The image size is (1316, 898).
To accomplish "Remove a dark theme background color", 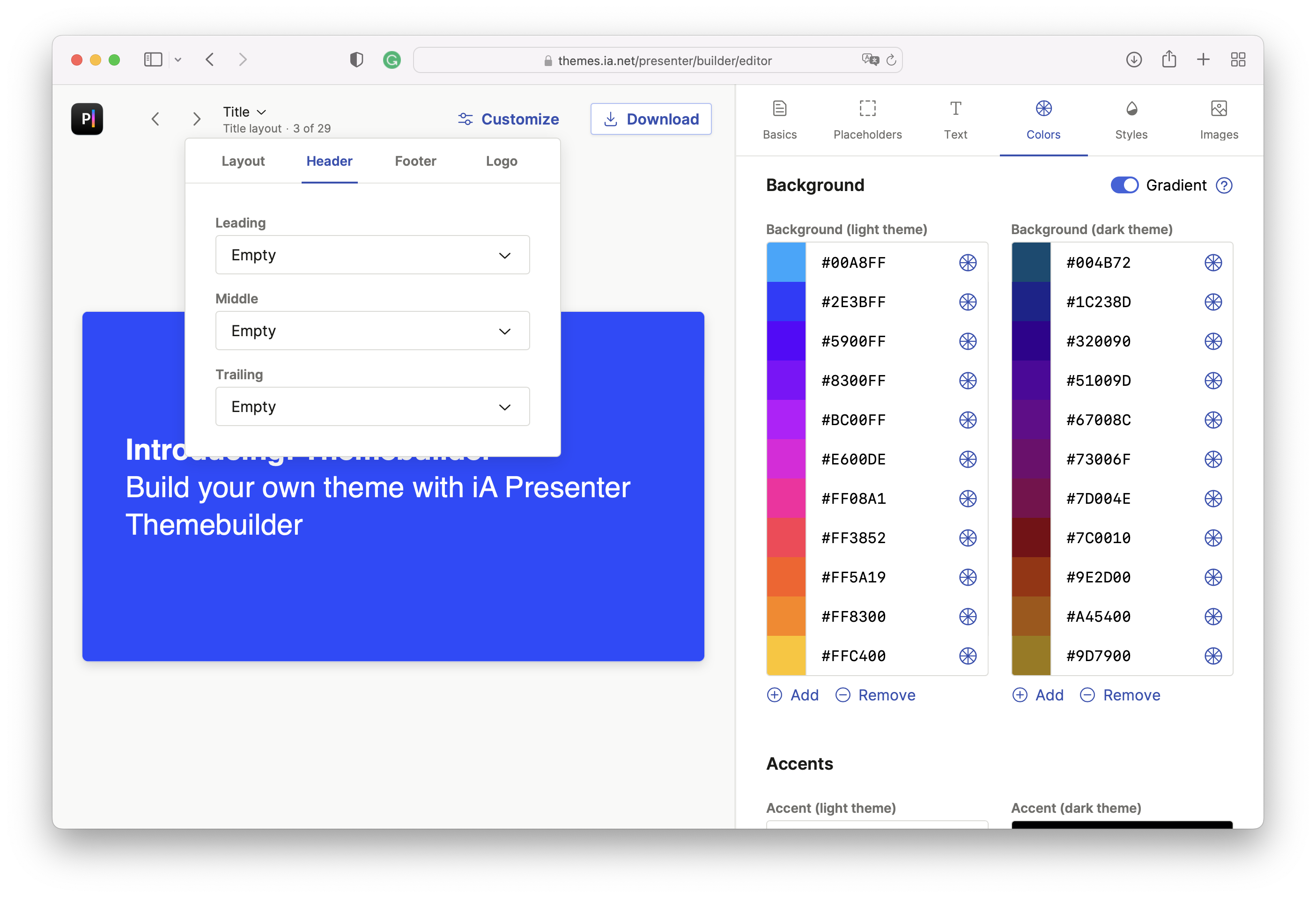I will (x=1119, y=694).
